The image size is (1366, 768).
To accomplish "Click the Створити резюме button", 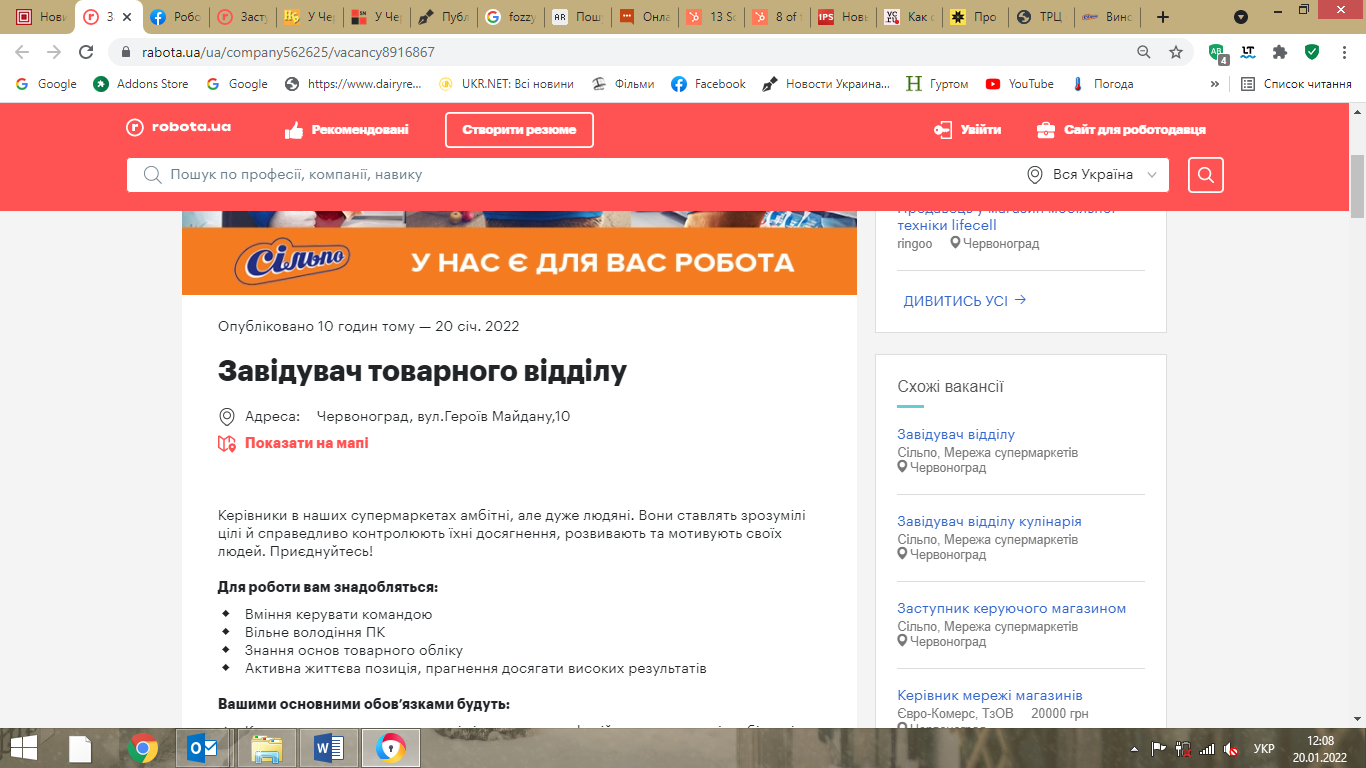I will (519, 130).
